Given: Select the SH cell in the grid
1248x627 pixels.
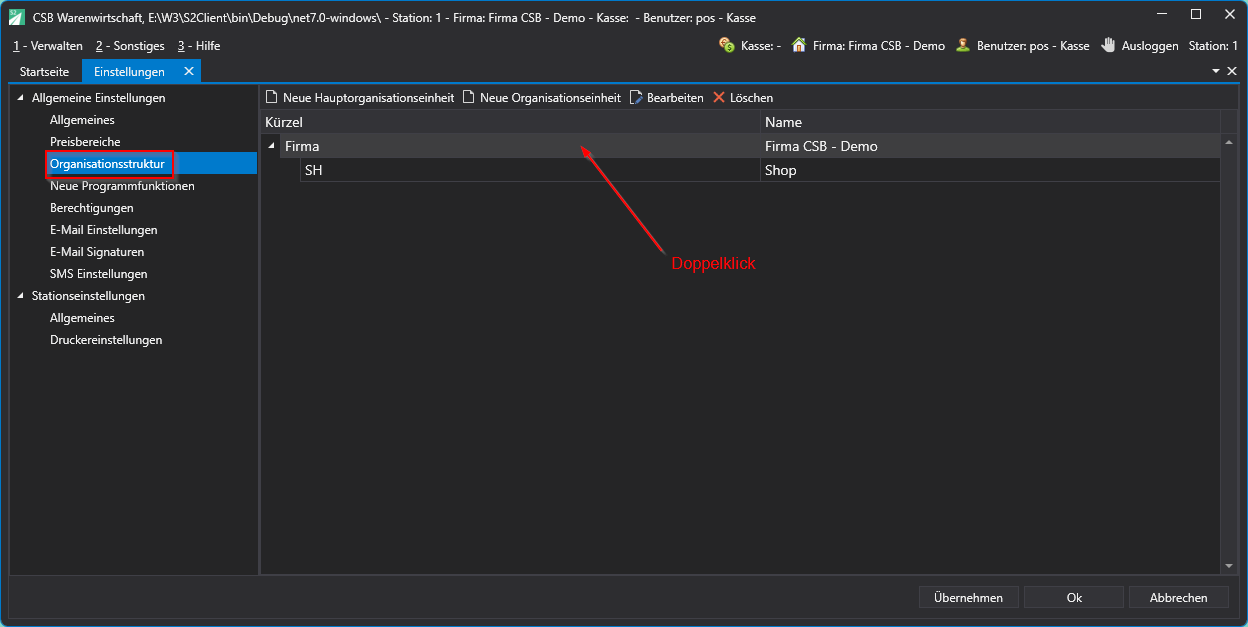Looking at the screenshot, I should tap(530, 170).
